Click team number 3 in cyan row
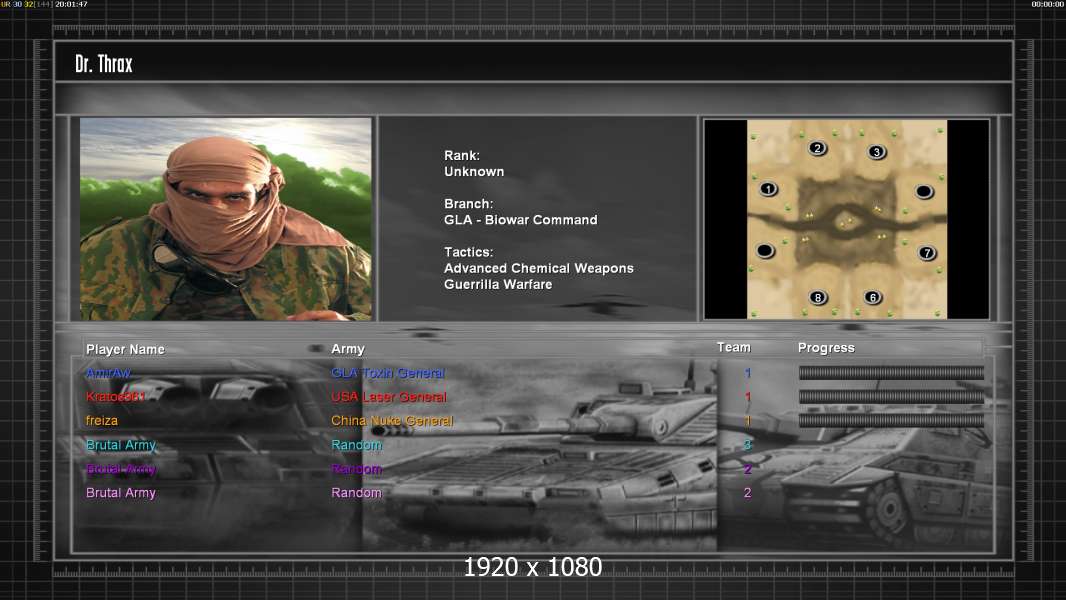The height and width of the screenshot is (600, 1066). [748, 445]
